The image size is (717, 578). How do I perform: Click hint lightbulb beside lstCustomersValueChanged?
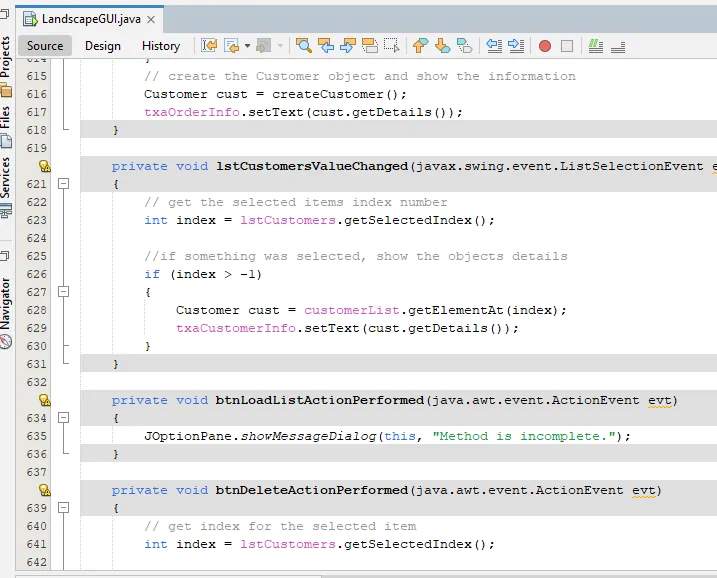tap(44, 166)
